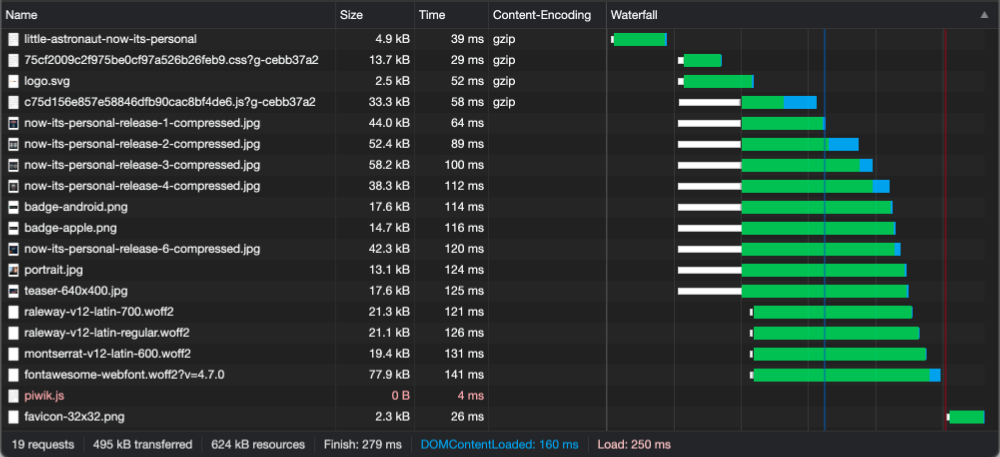Sort by the Time column header
This screenshot has width=1000, height=457.
432,16
